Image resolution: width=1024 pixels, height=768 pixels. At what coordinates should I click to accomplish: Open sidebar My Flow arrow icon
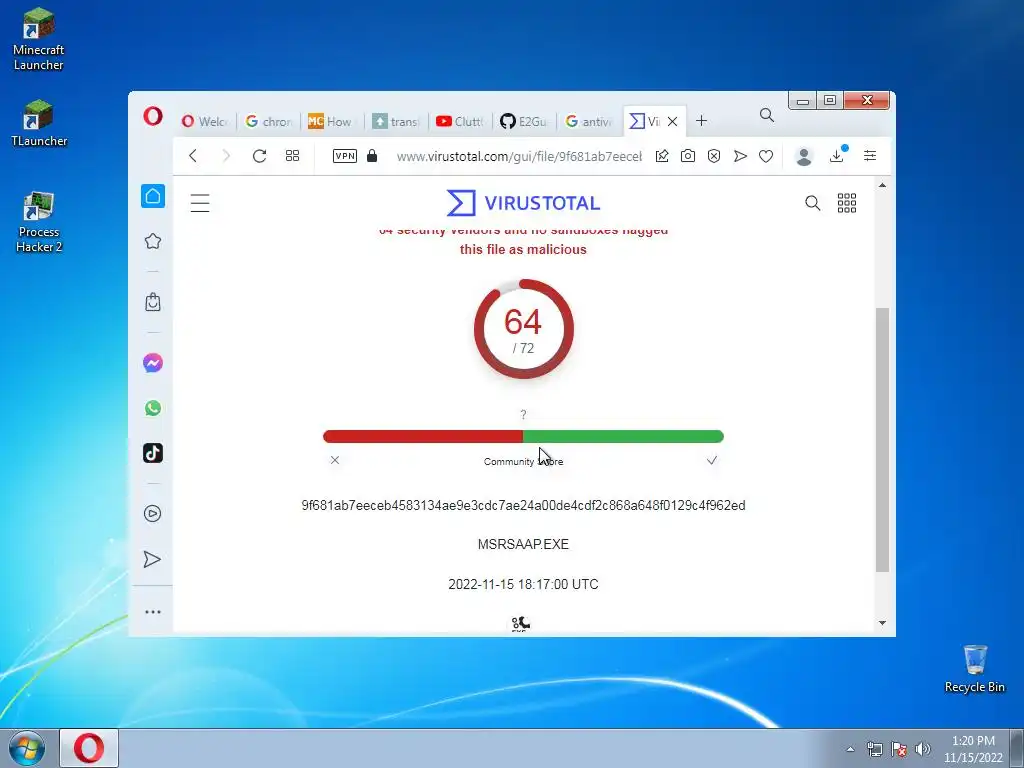(152, 560)
